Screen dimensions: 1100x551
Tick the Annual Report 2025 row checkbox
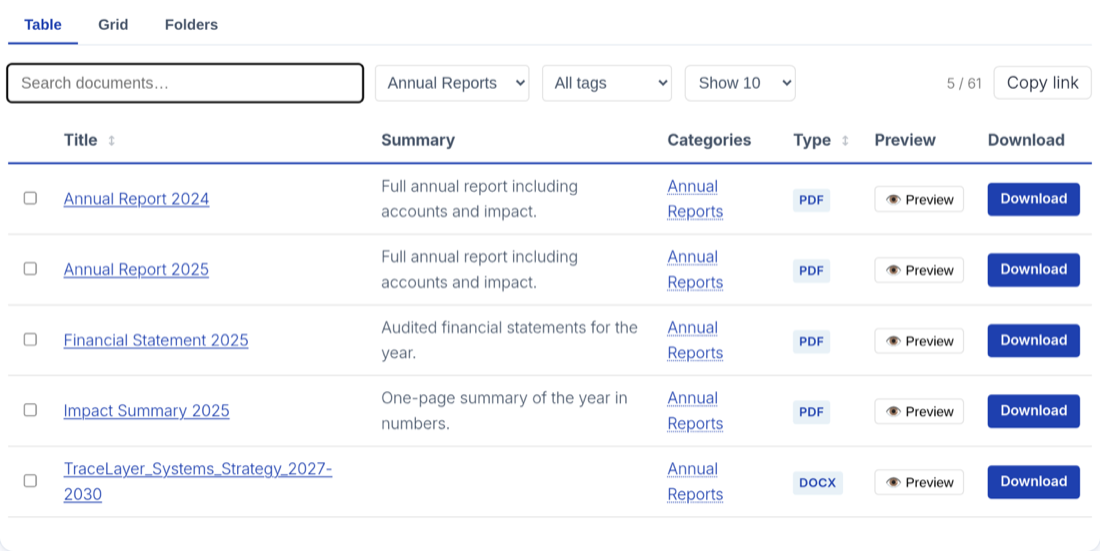click(30, 269)
